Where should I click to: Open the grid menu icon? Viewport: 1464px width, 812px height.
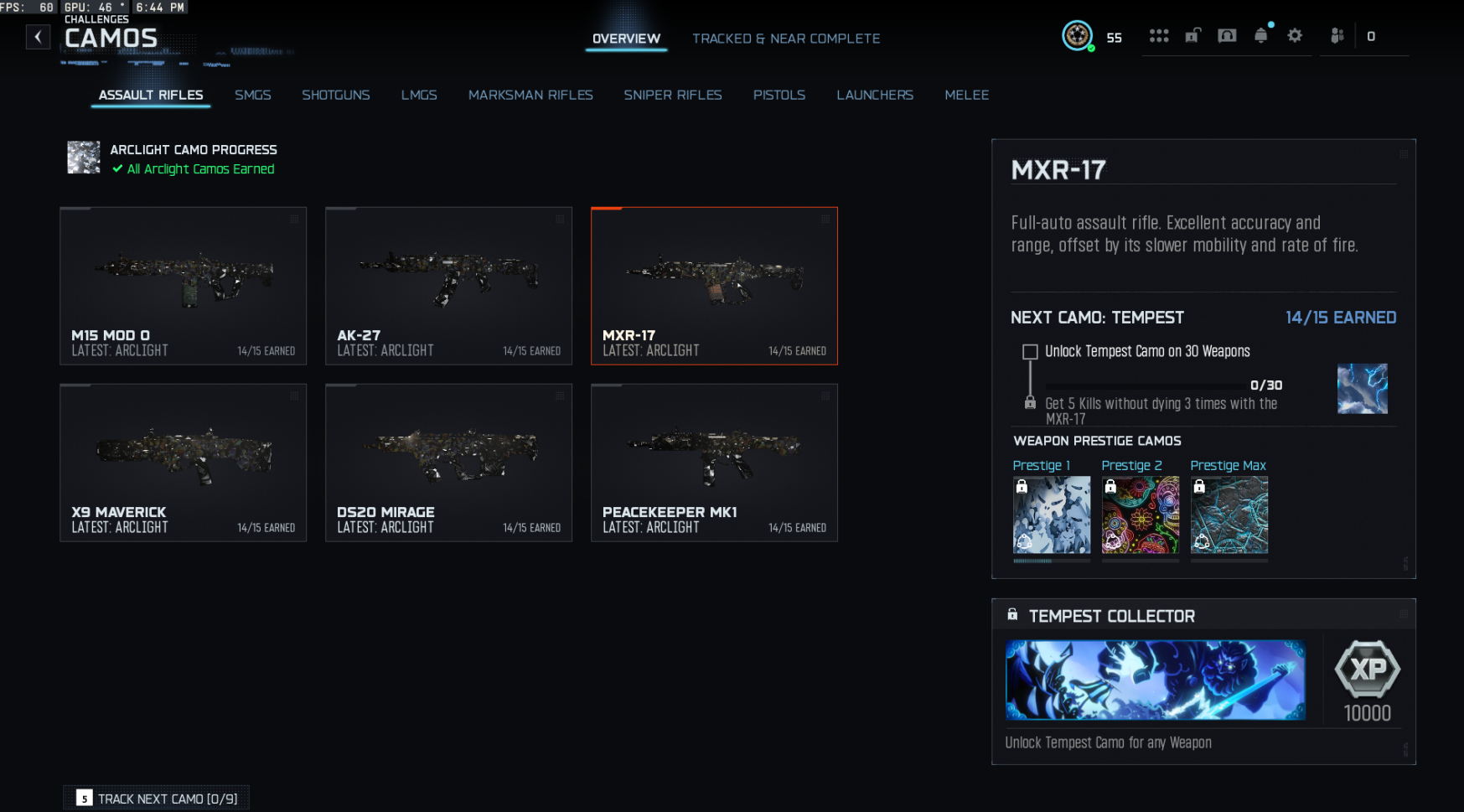point(1159,36)
